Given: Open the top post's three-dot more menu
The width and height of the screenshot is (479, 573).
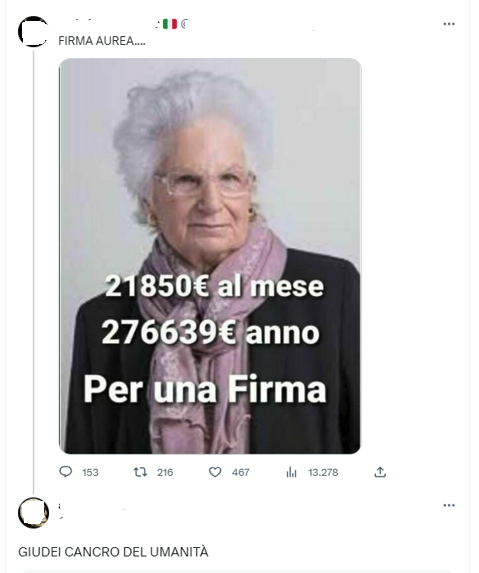Looking at the screenshot, I should (449, 24).
